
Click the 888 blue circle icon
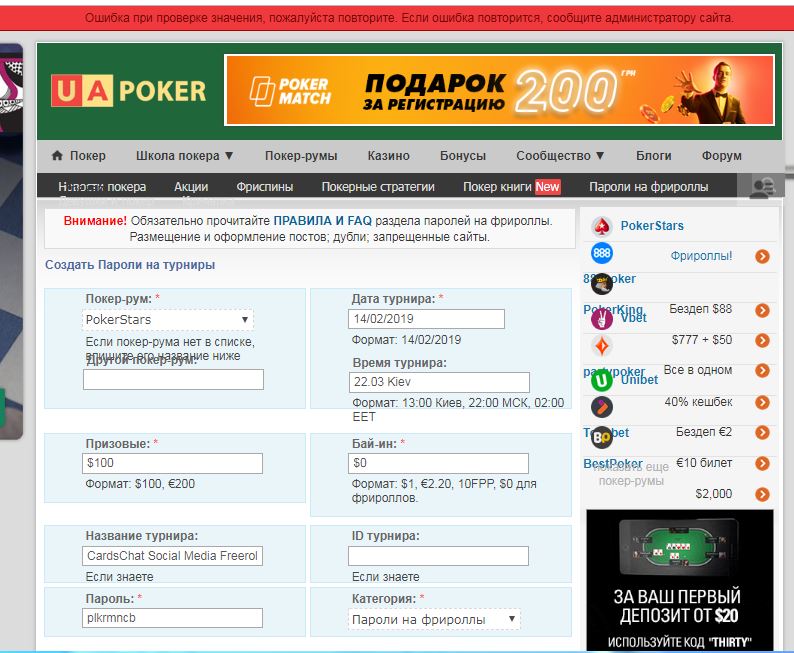[x=602, y=253]
